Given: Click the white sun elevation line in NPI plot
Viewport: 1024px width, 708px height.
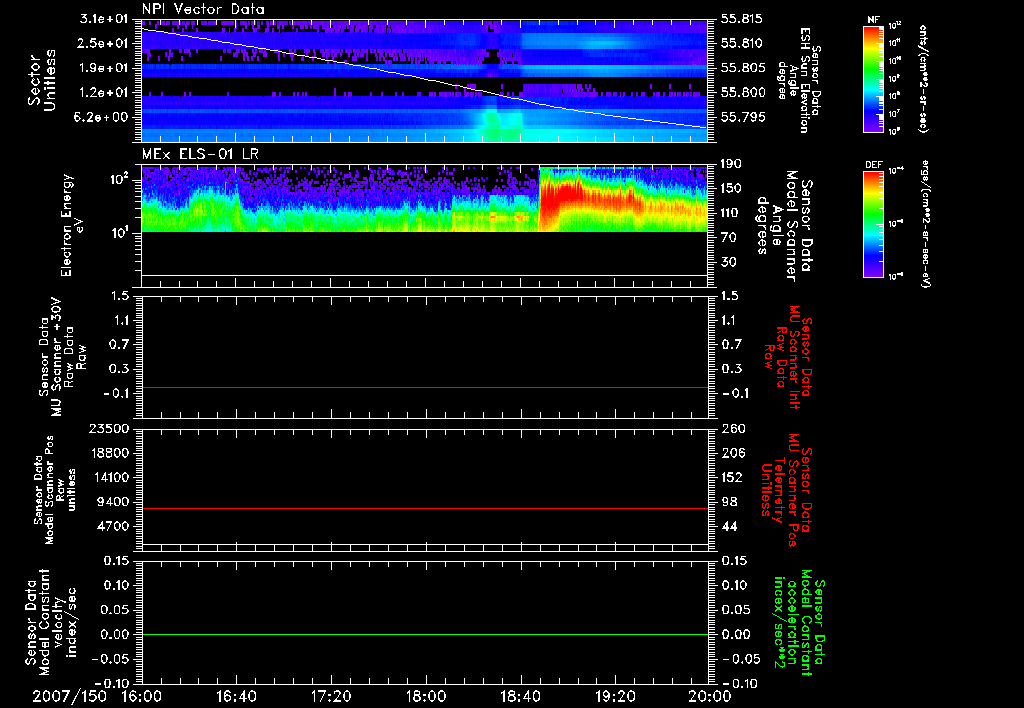Looking at the screenshot, I should (x=425, y=79).
